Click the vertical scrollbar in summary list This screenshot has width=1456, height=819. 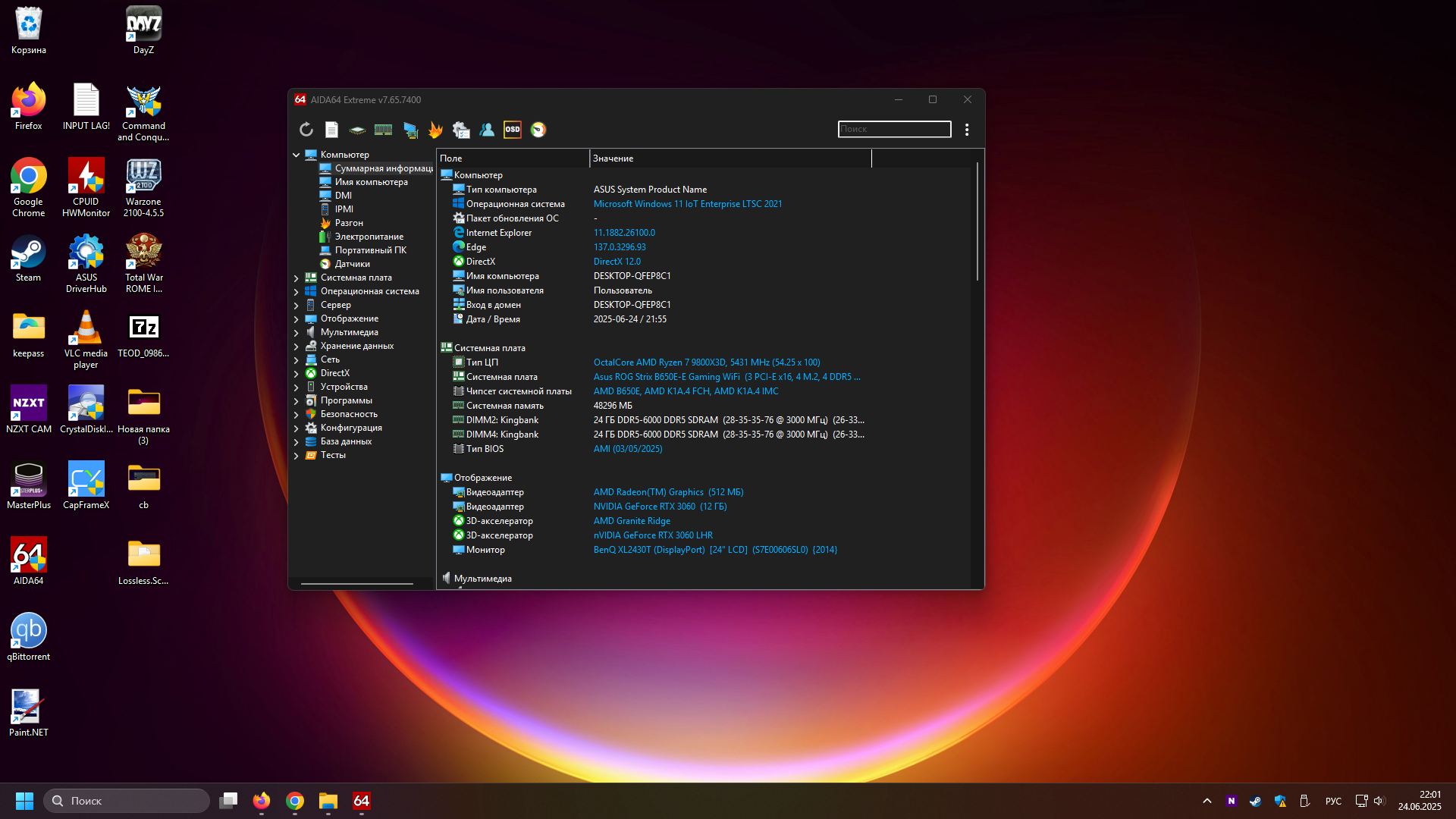click(977, 222)
